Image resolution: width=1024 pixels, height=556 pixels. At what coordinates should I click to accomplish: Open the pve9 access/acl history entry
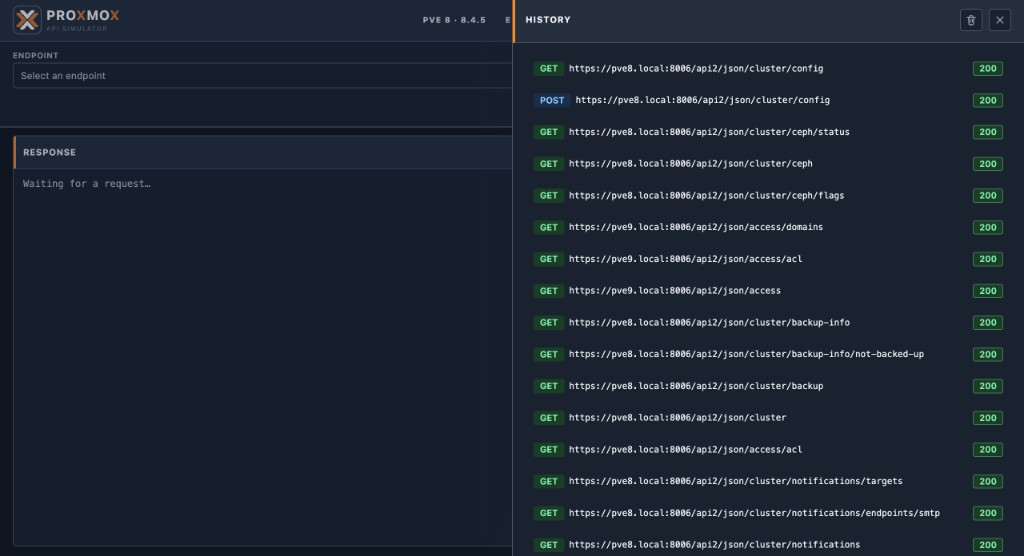(x=768, y=259)
